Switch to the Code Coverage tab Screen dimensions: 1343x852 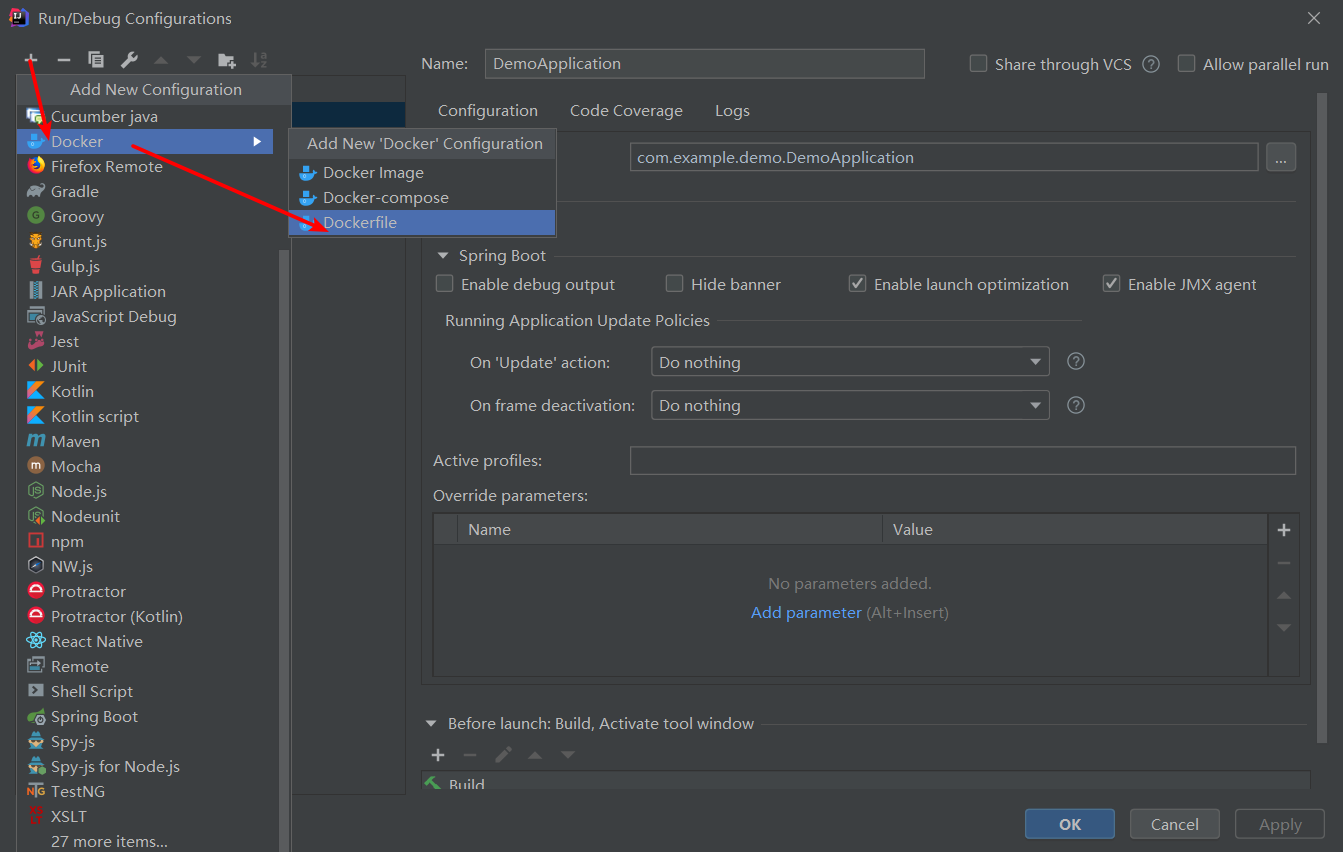(x=626, y=110)
